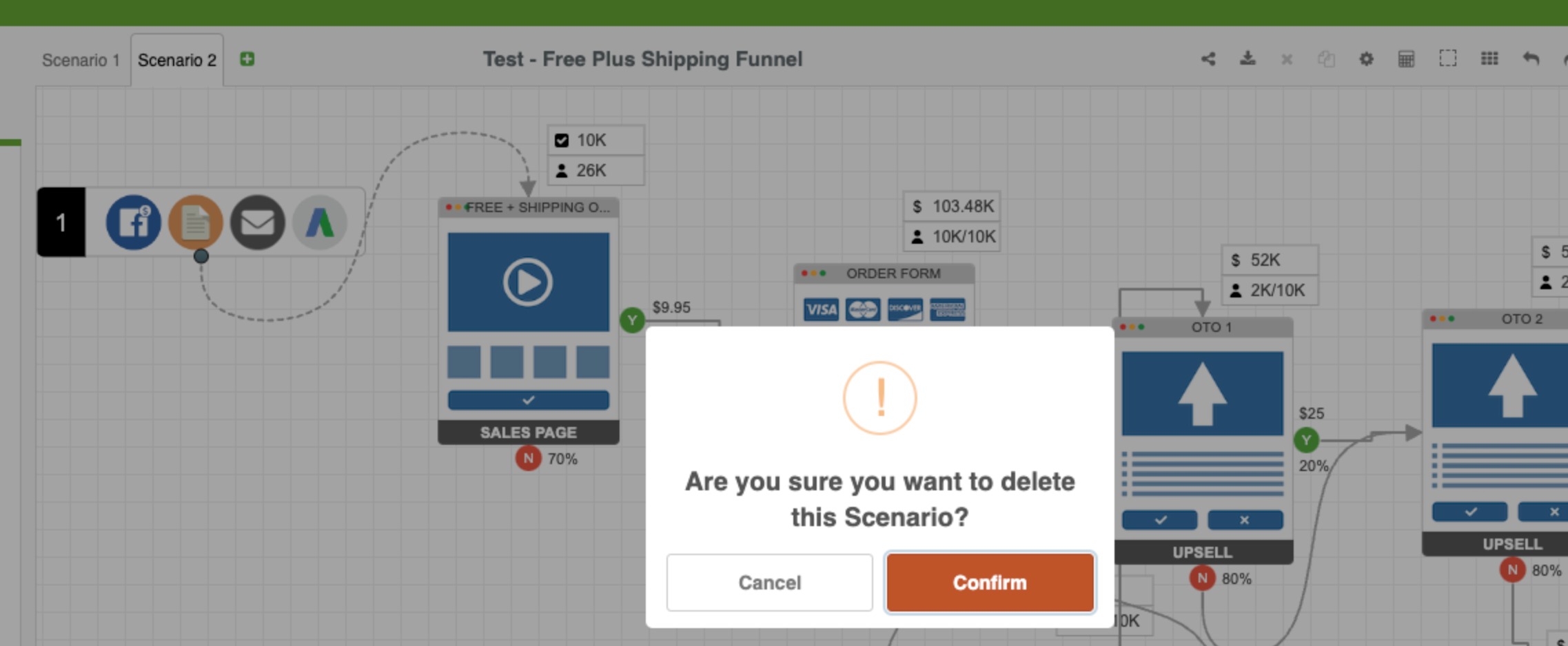Confirm deleting this Scenario
This screenshot has width=1568, height=646.
tap(990, 582)
